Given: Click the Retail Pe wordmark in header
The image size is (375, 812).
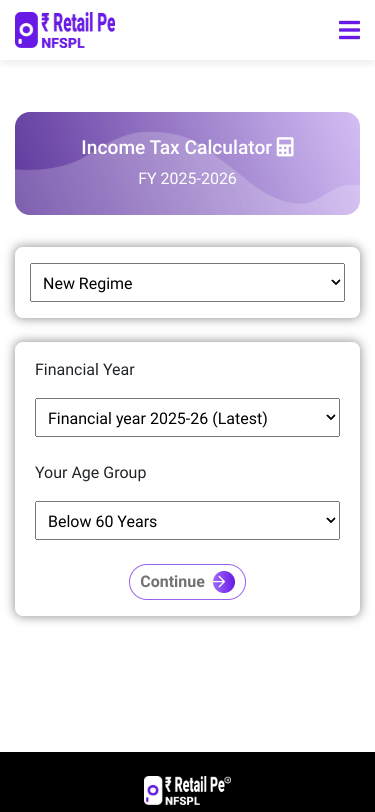Looking at the screenshot, I should pyautogui.click(x=78, y=24).
